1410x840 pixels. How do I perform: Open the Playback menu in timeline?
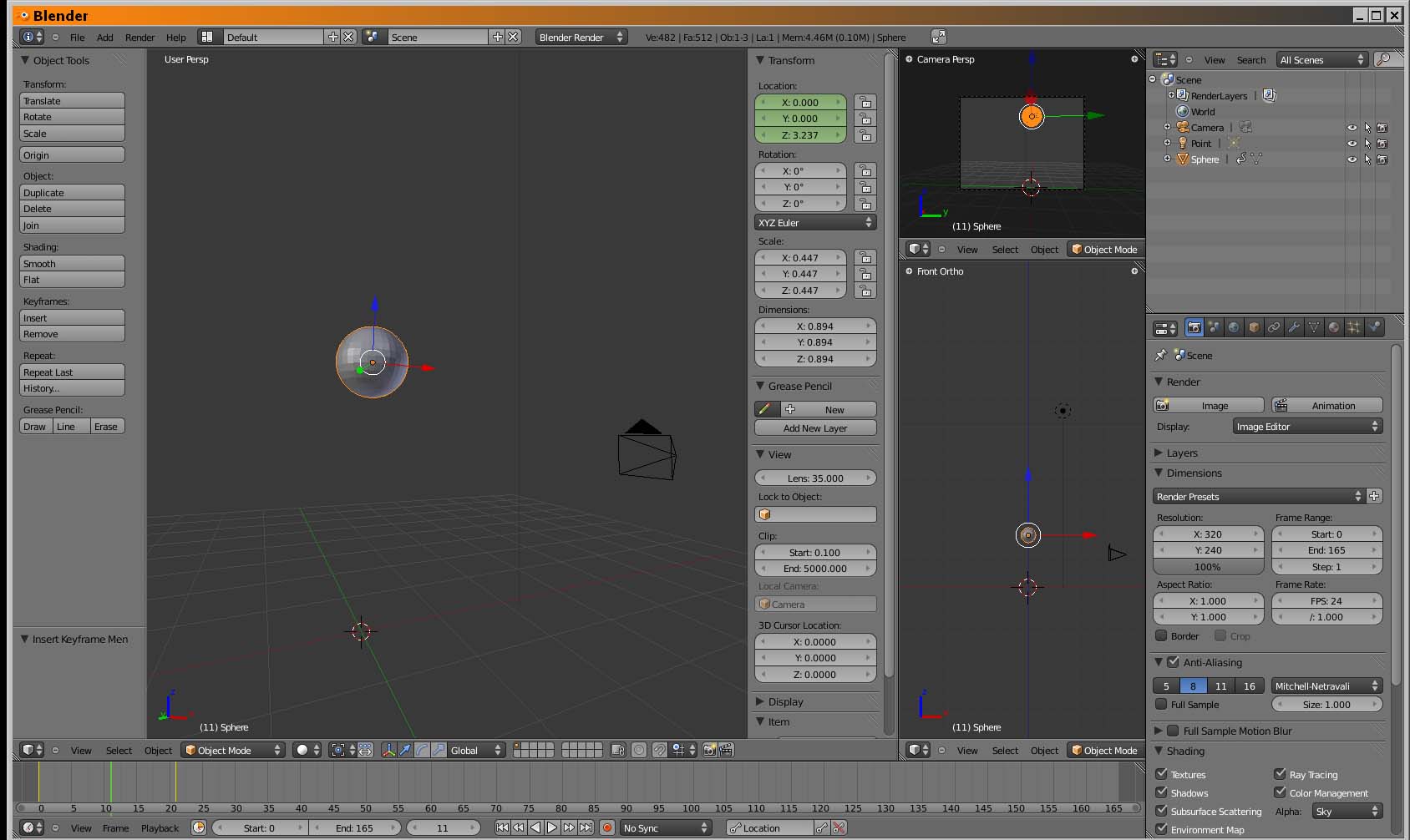160,828
